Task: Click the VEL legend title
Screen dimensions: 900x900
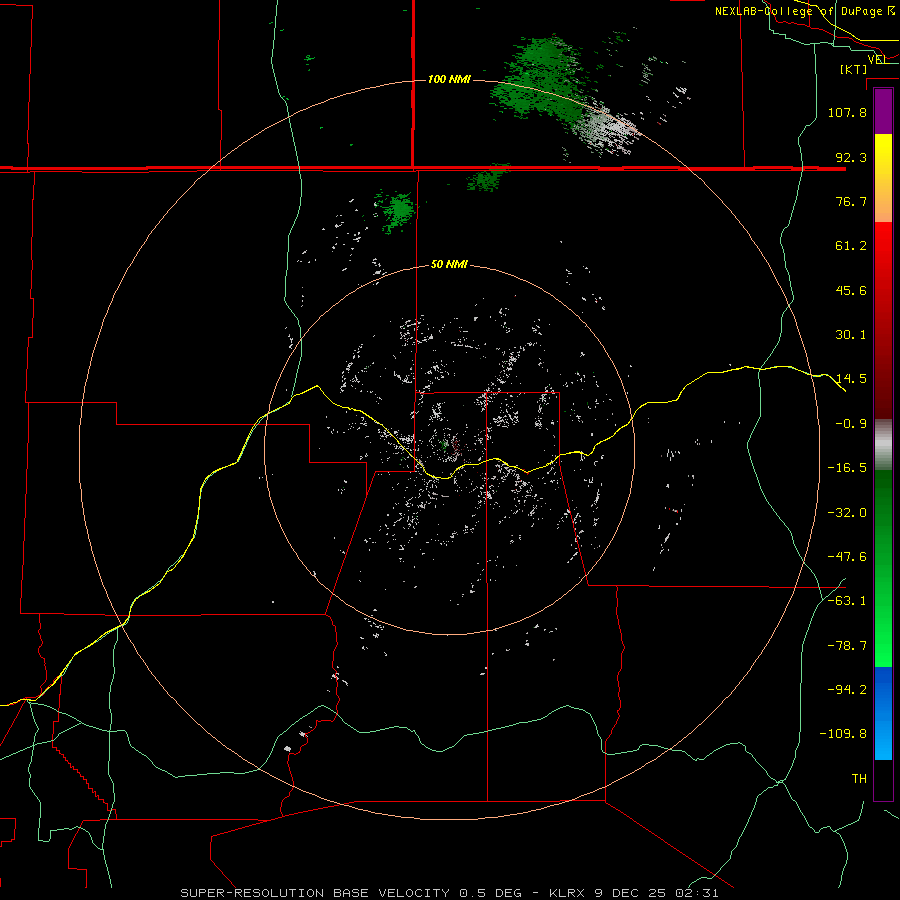Action: point(877,59)
